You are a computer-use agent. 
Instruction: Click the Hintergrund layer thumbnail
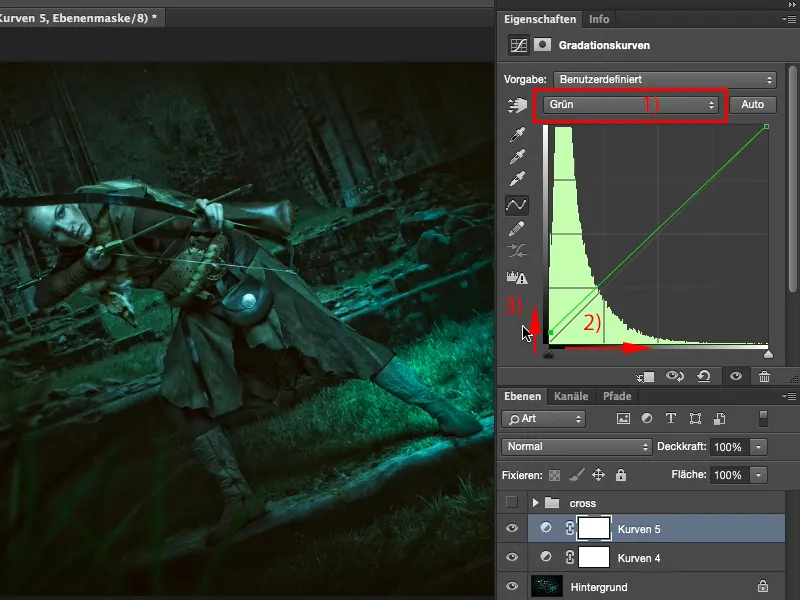546,586
